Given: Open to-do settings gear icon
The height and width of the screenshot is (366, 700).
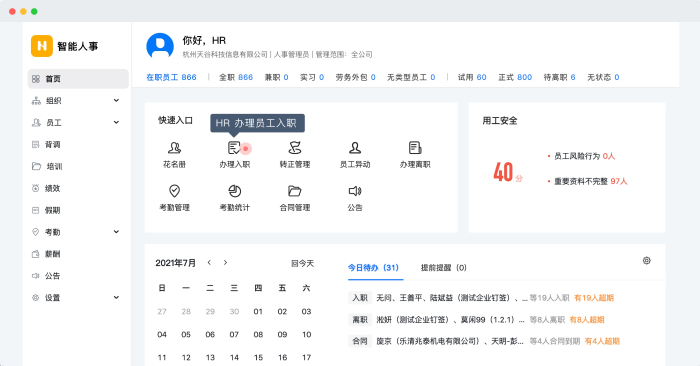Looking at the screenshot, I should point(646,261).
